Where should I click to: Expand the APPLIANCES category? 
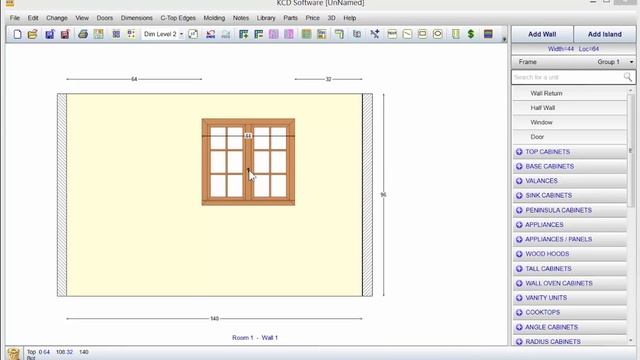[570, 225]
